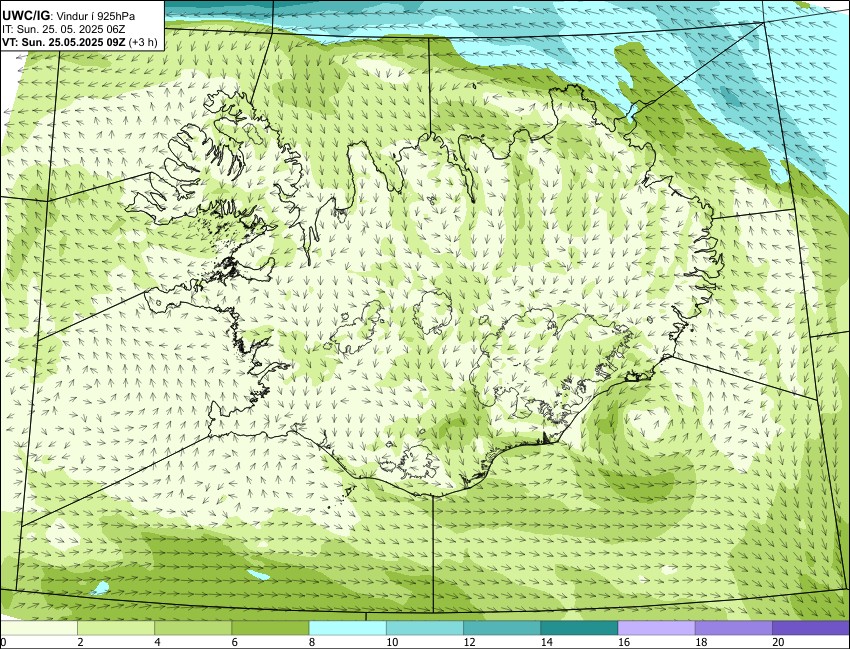Click the 8-10 pale cyan legend swatch
The height and width of the screenshot is (649, 850).
pos(347,628)
